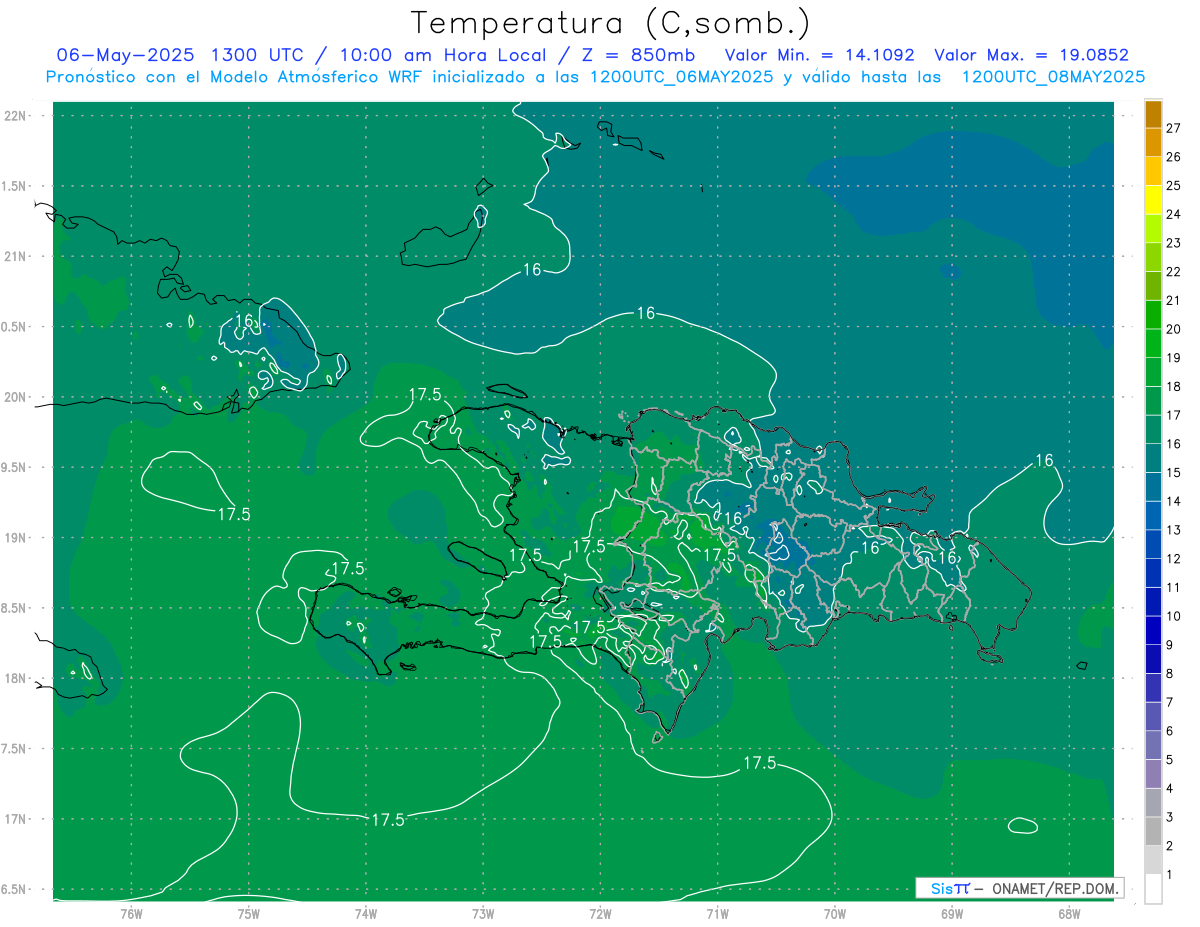This screenshot has width=1200, height=927.
Task: Click the '22N' latitude axis label
Action: [16, 116]
